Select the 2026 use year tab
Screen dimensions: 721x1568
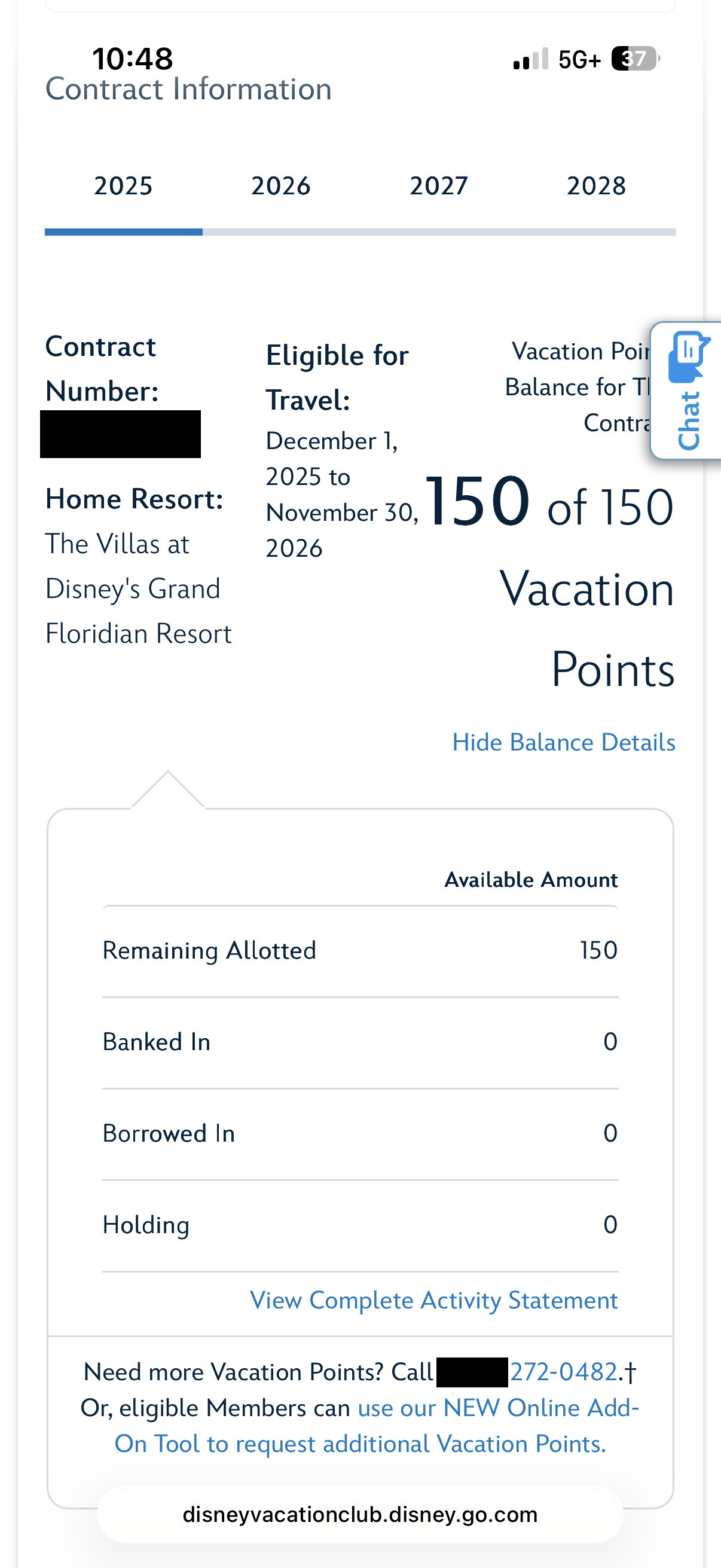tap(280, 186)
